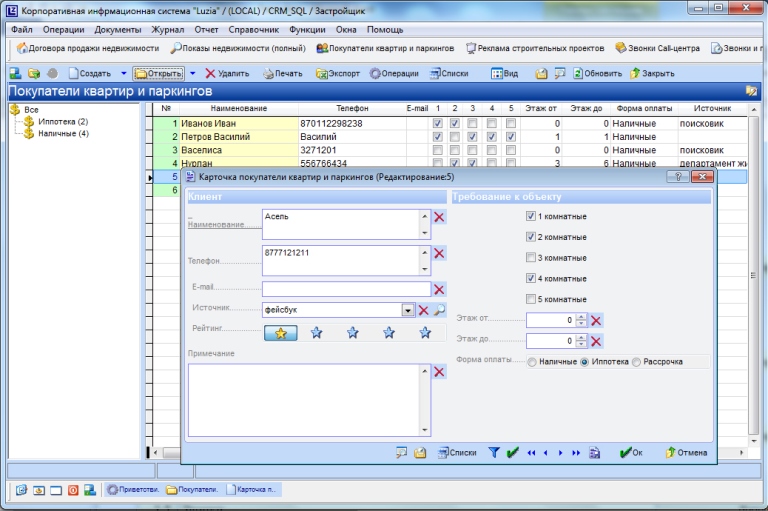
Task: Select the Рассрочка payment radio button
Action: (x=636, y=362)
